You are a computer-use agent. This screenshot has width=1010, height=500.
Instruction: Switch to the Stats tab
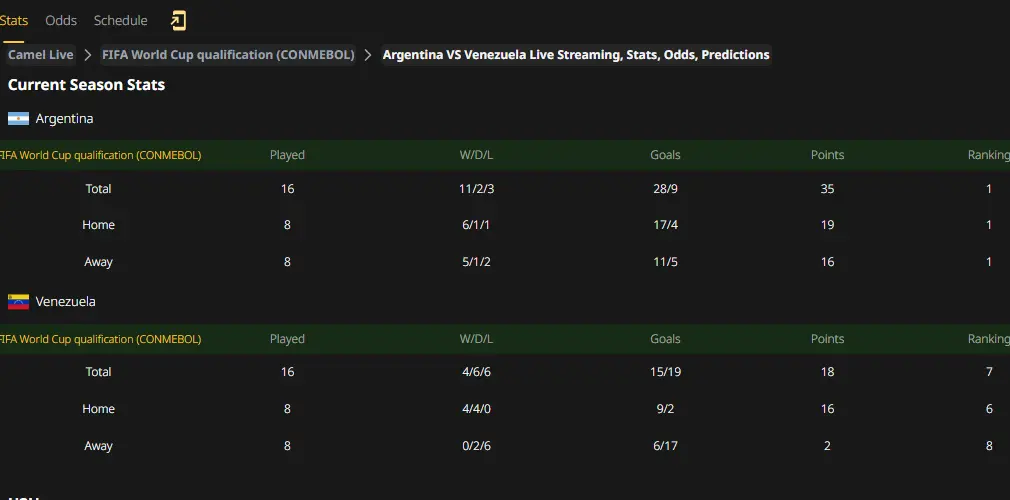(14, 21)
